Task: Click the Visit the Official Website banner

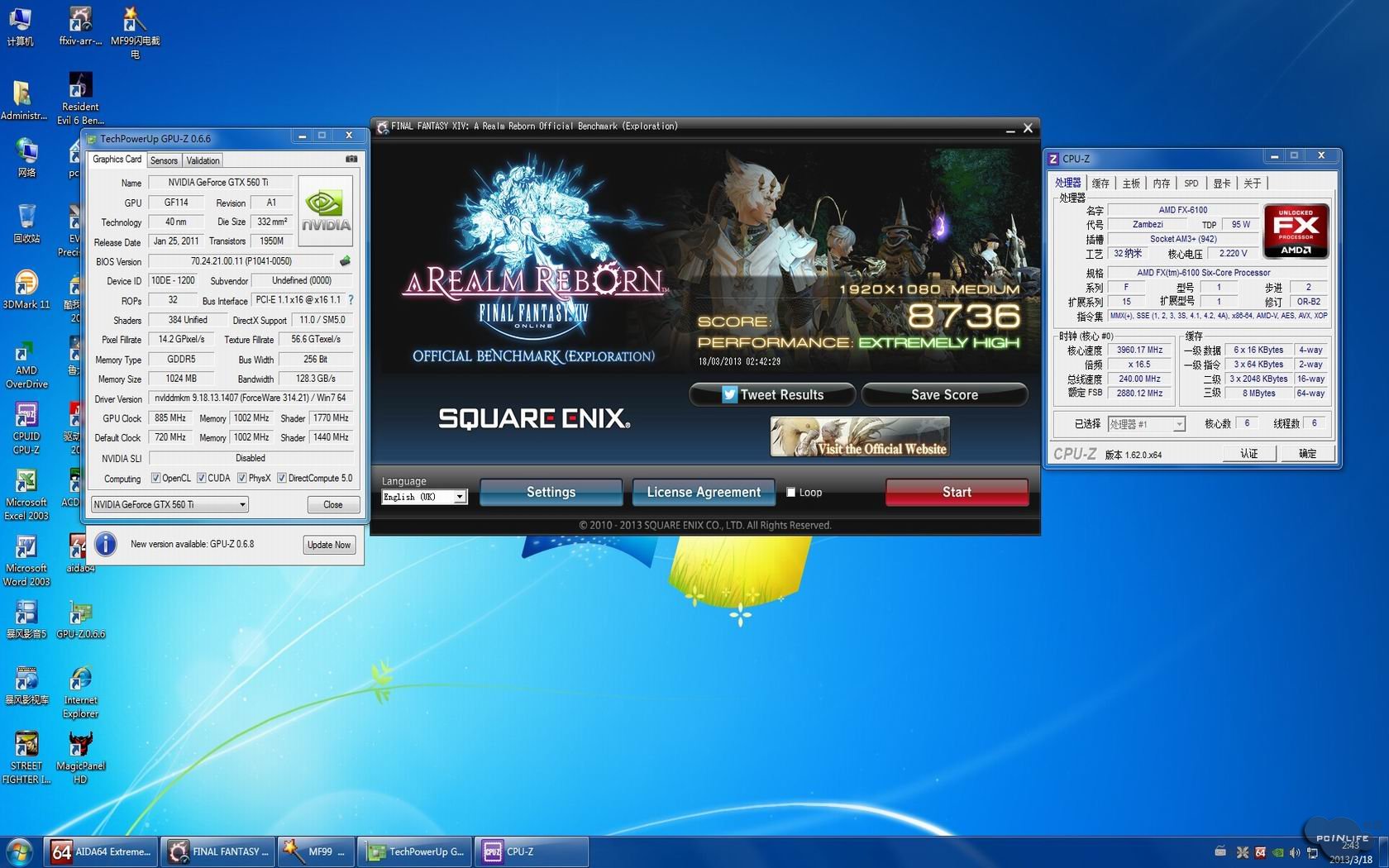Action: 859,436
